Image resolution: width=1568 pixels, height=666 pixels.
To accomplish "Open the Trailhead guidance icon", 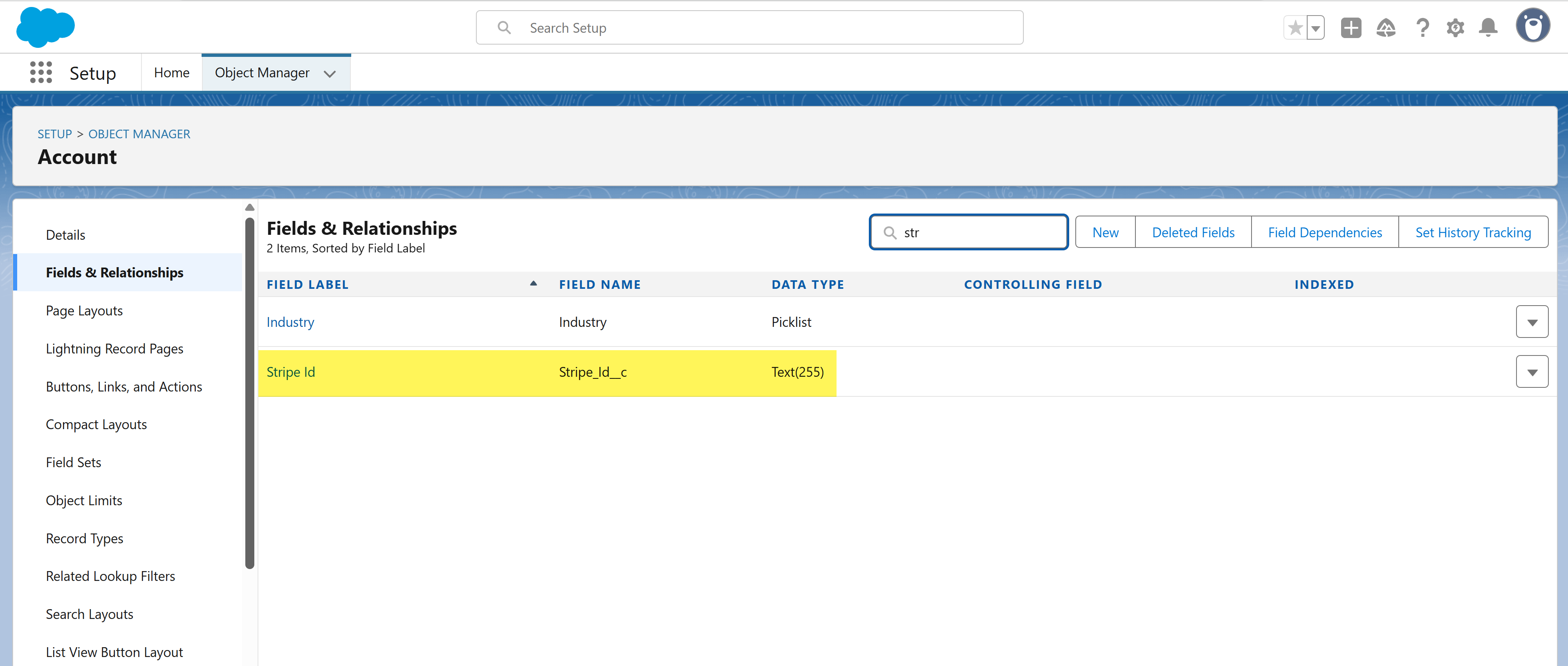I will coord(1386,28).
